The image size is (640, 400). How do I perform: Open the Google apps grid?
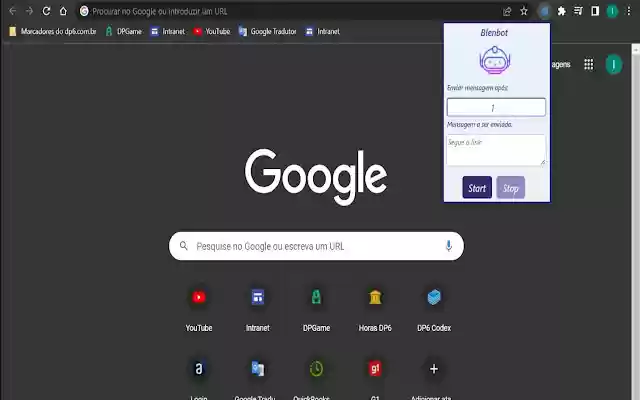[589, 64]
